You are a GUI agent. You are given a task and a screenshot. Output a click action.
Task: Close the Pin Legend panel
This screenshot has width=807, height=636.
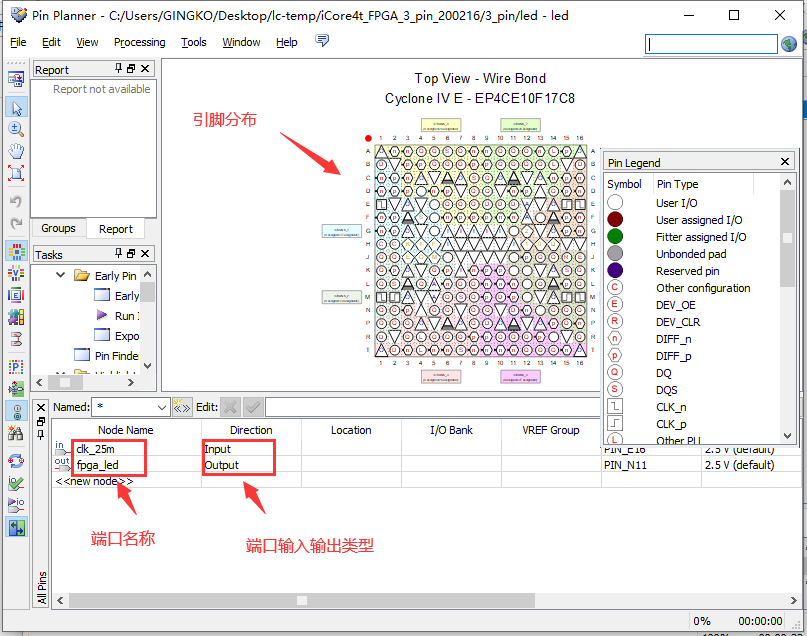tap(786, 162)
